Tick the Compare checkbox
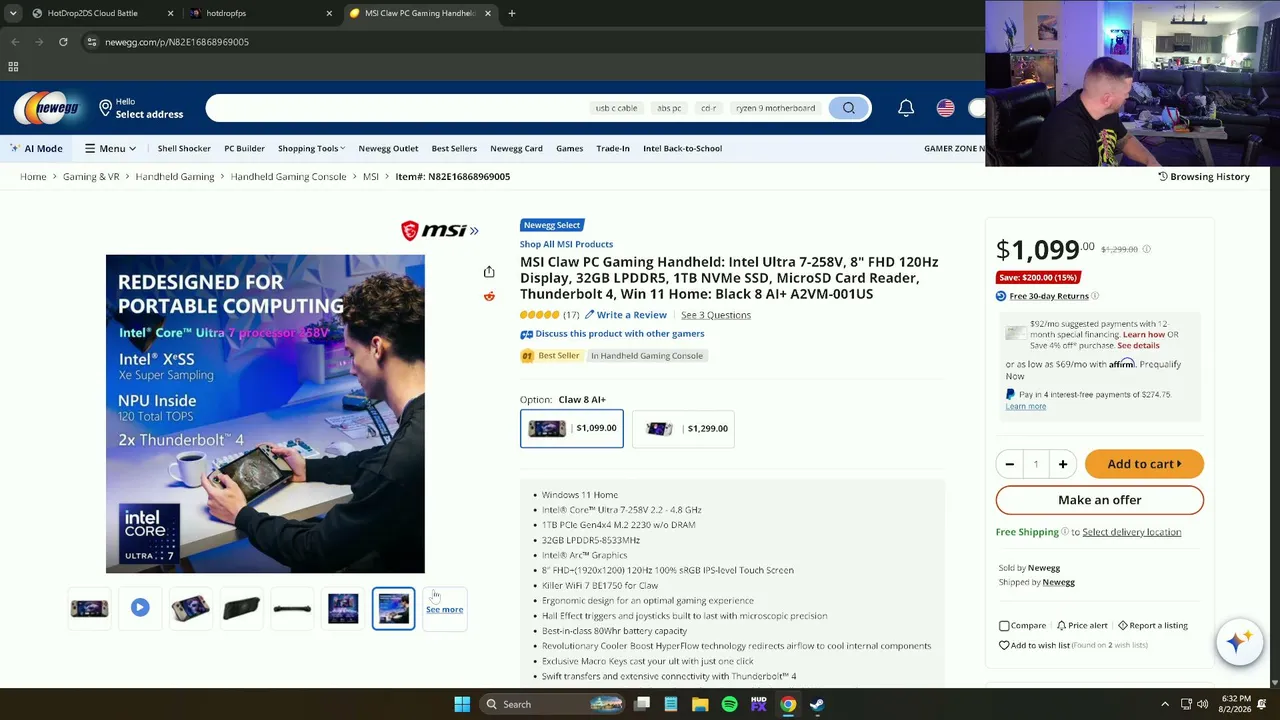Image resolution: width=1280 pixels, height=720 pixels. pos(1004,626)
